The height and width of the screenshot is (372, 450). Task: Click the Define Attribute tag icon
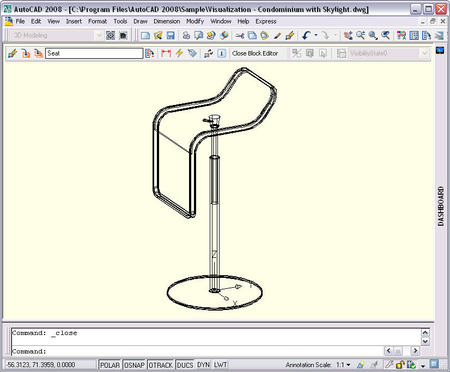tap(192, 53)
